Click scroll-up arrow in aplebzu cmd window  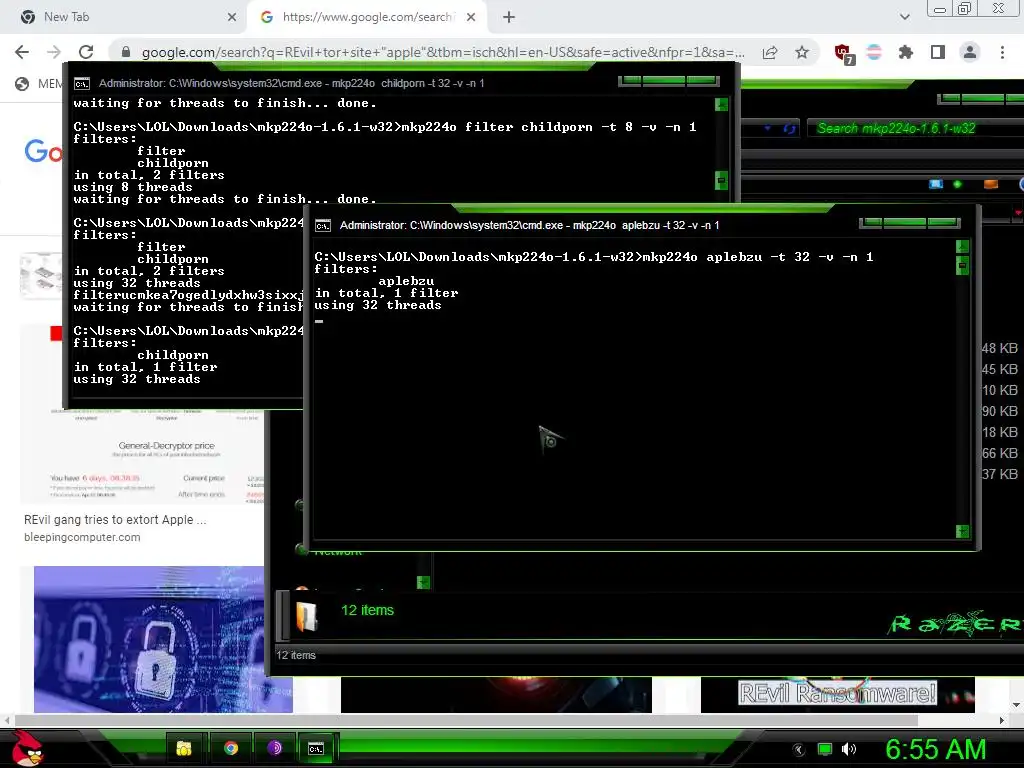tap(962, 246)
